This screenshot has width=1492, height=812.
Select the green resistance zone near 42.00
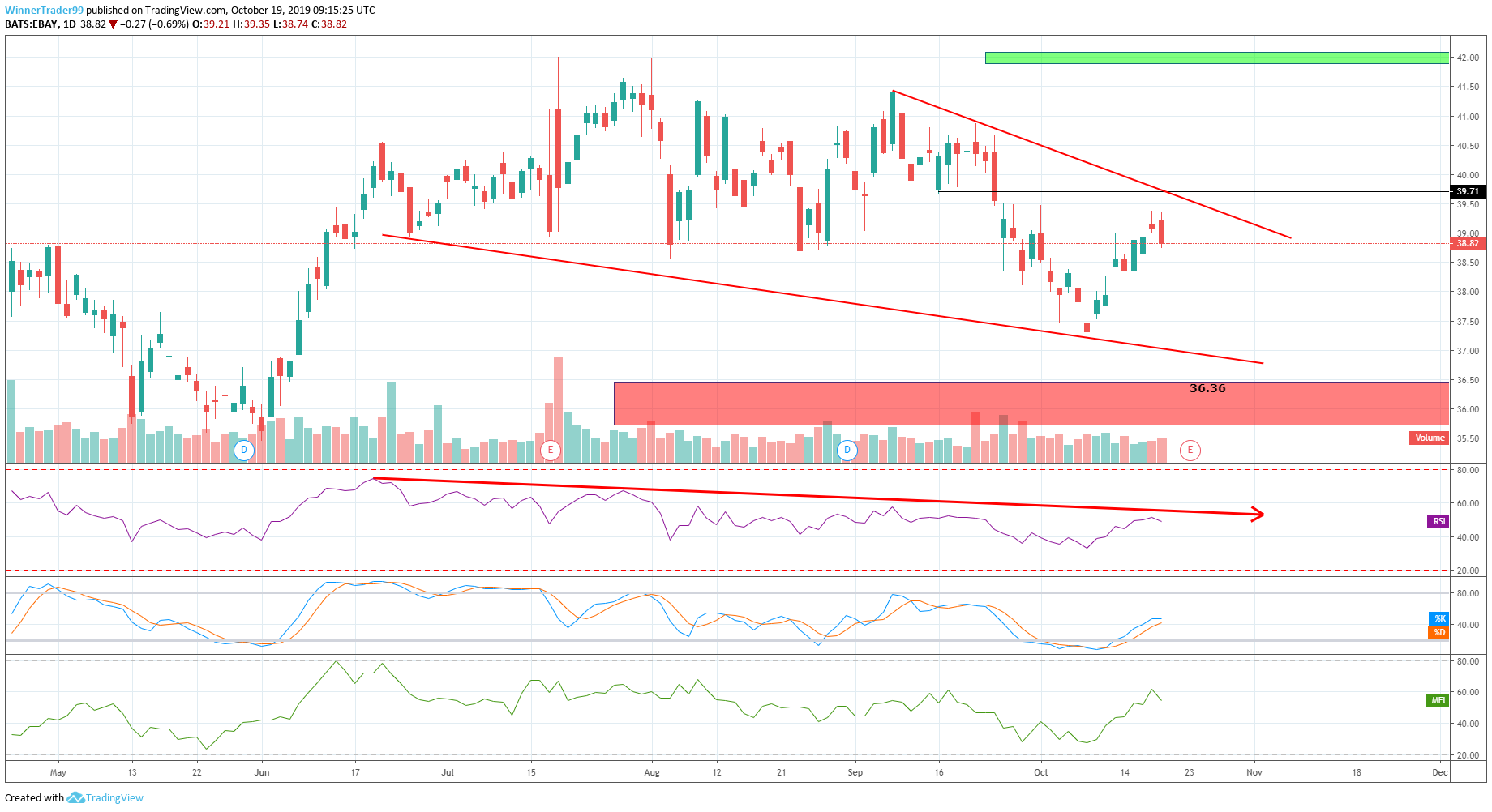coord(1217,58)
